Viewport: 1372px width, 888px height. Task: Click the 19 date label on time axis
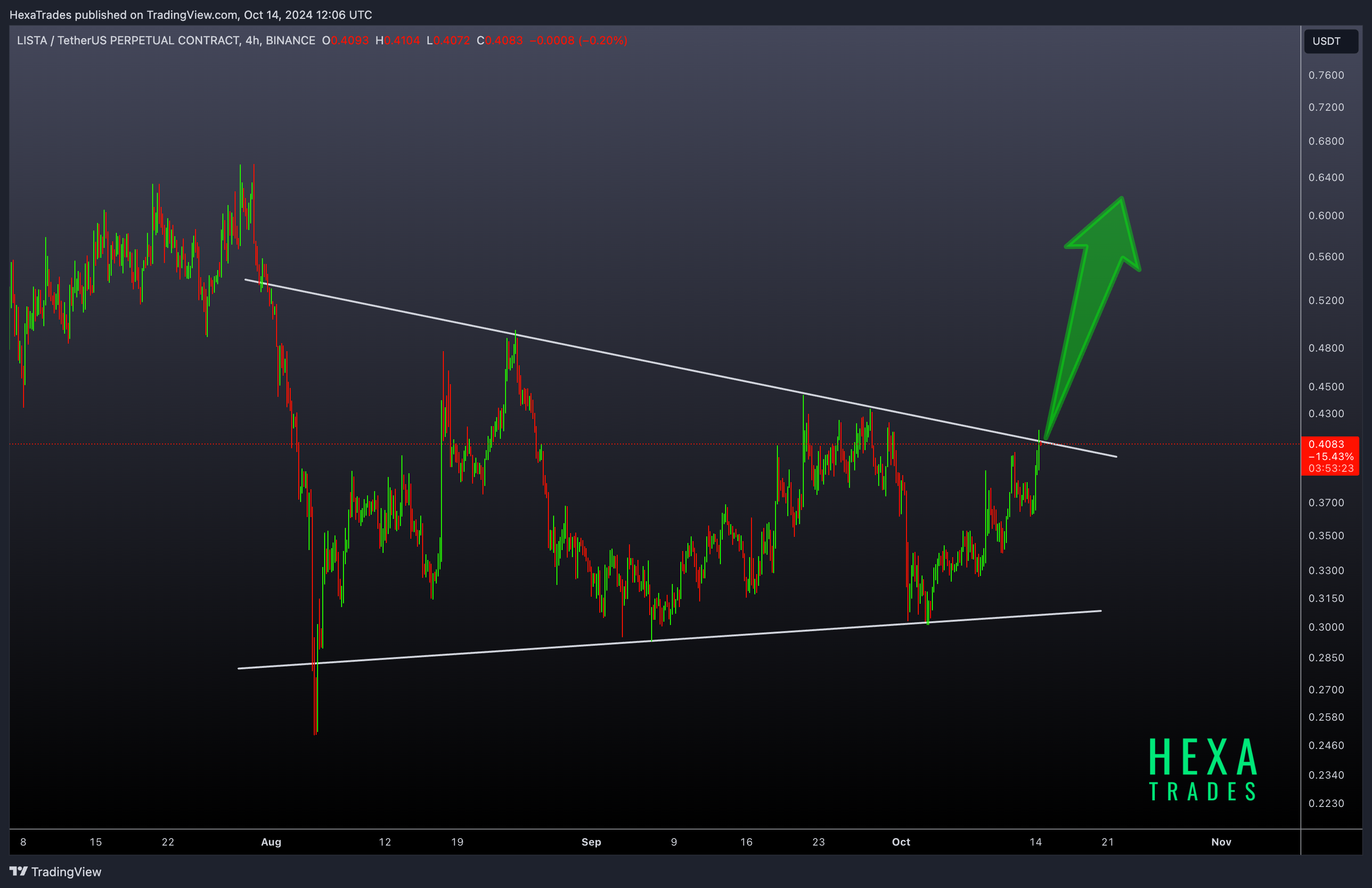[x=457, y=842]
